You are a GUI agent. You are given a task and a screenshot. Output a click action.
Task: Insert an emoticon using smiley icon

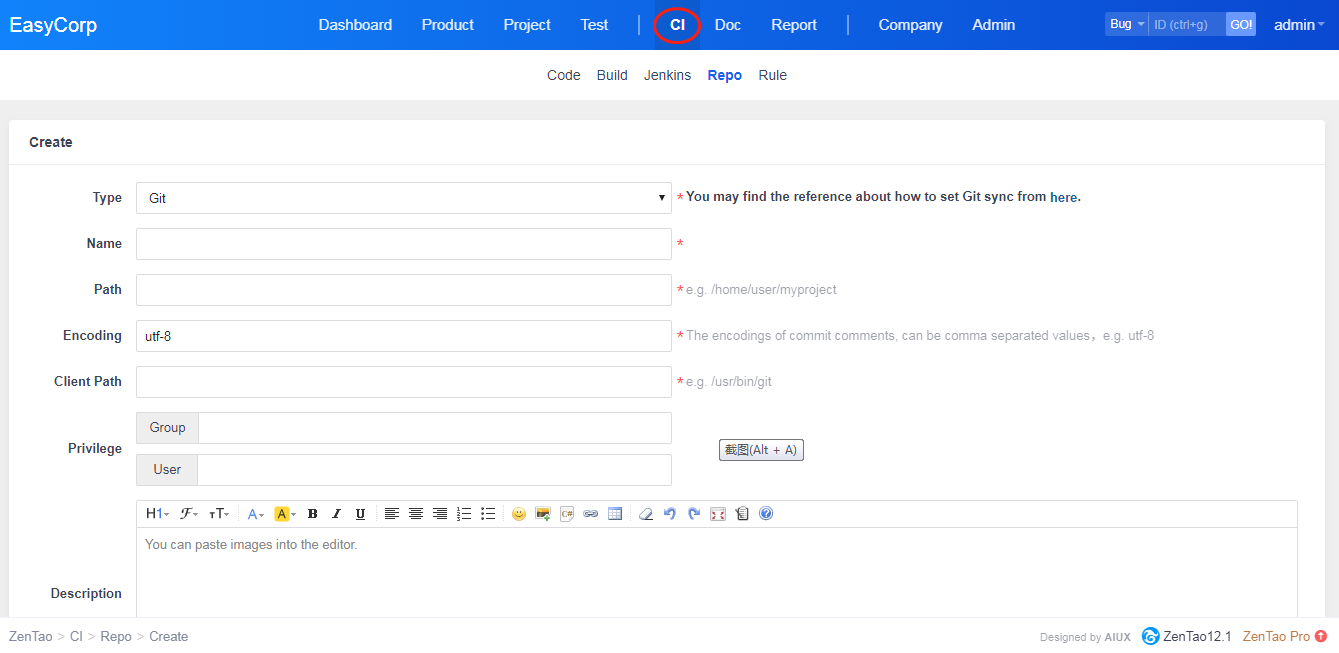518,514
